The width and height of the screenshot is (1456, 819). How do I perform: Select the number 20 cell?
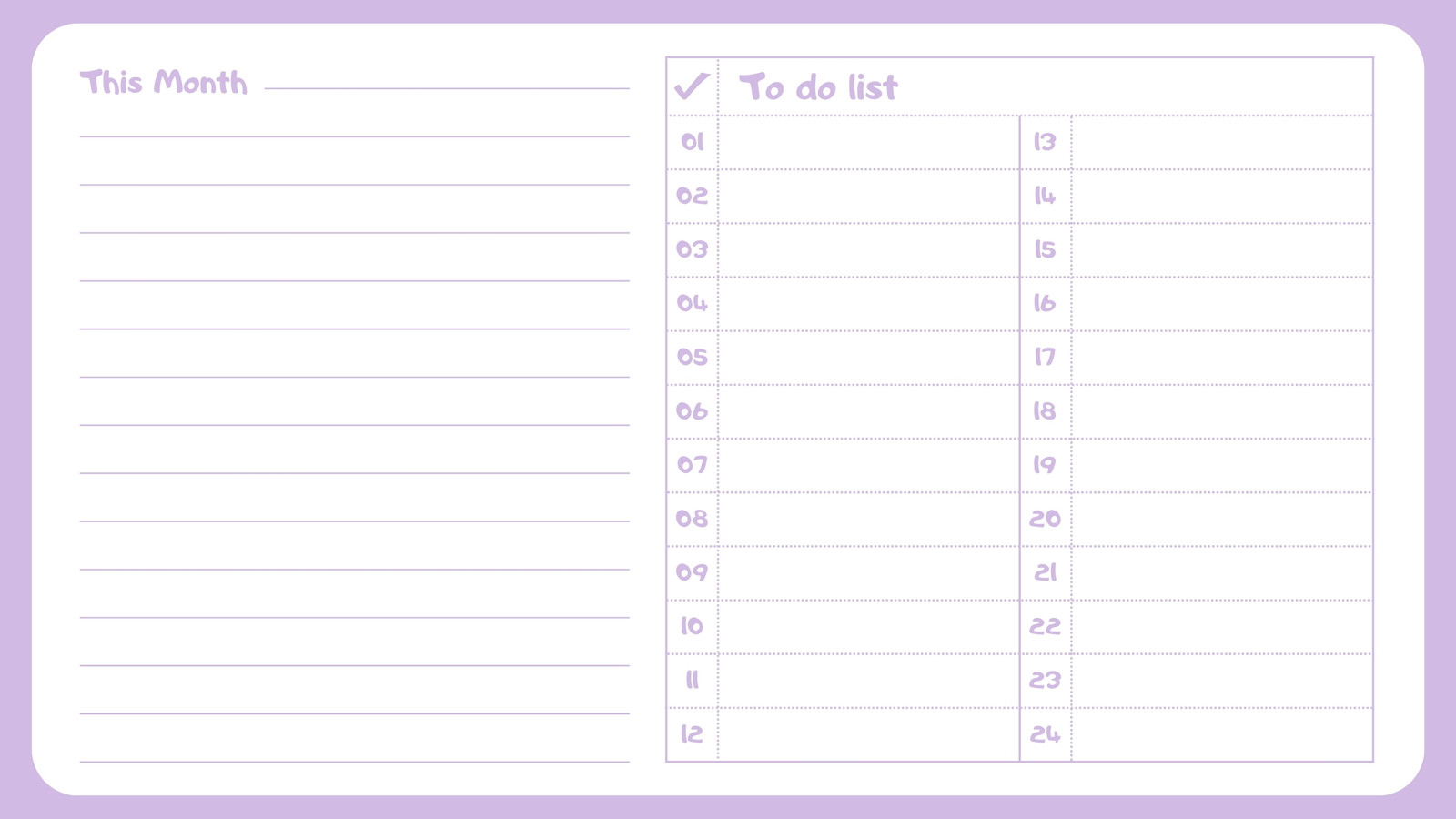(1046, 520)
